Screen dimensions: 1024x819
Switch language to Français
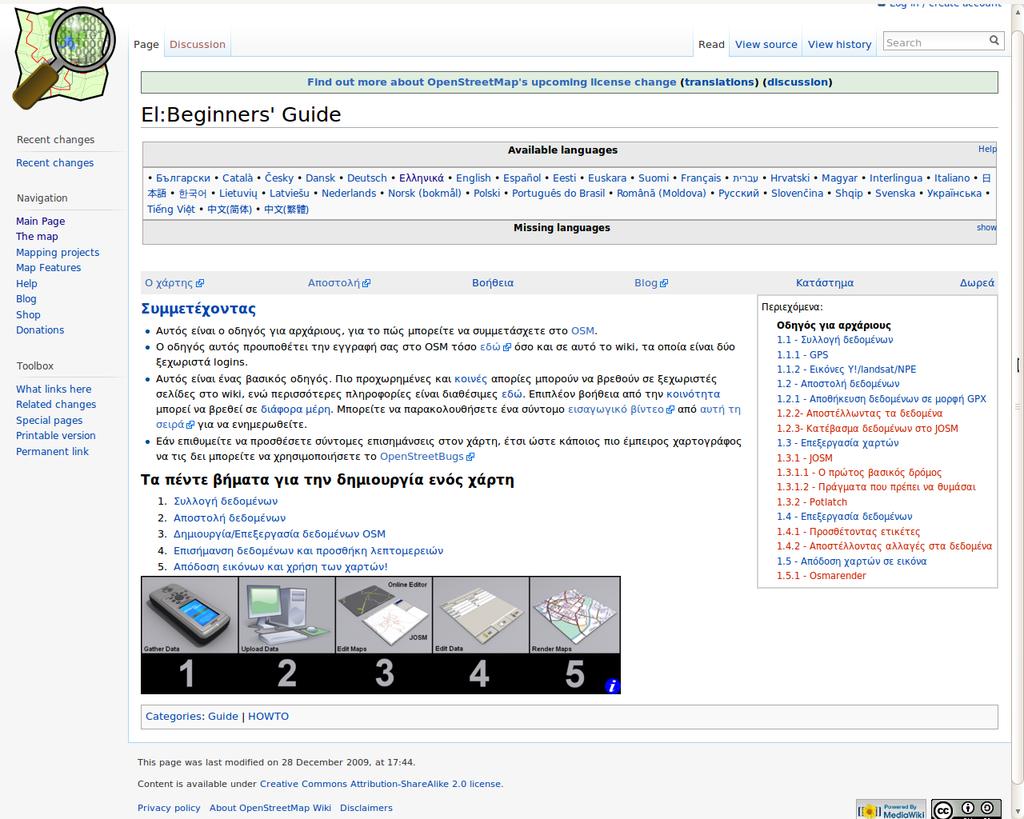[701, 178]
